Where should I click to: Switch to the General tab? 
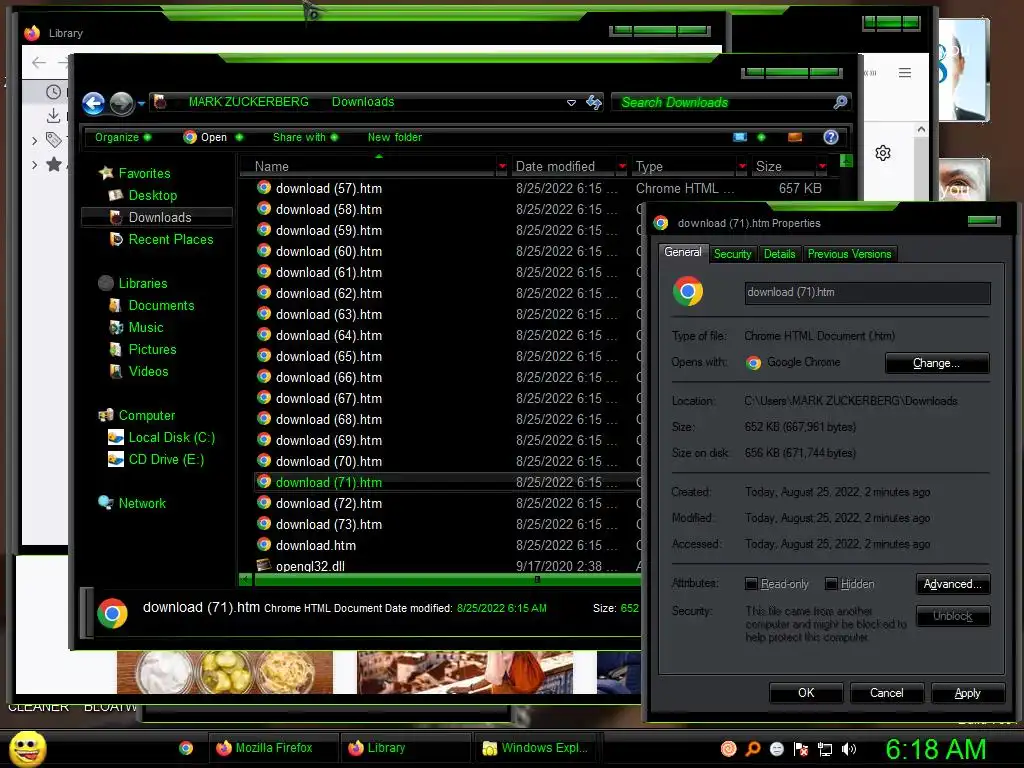click(x=682, y=252)
